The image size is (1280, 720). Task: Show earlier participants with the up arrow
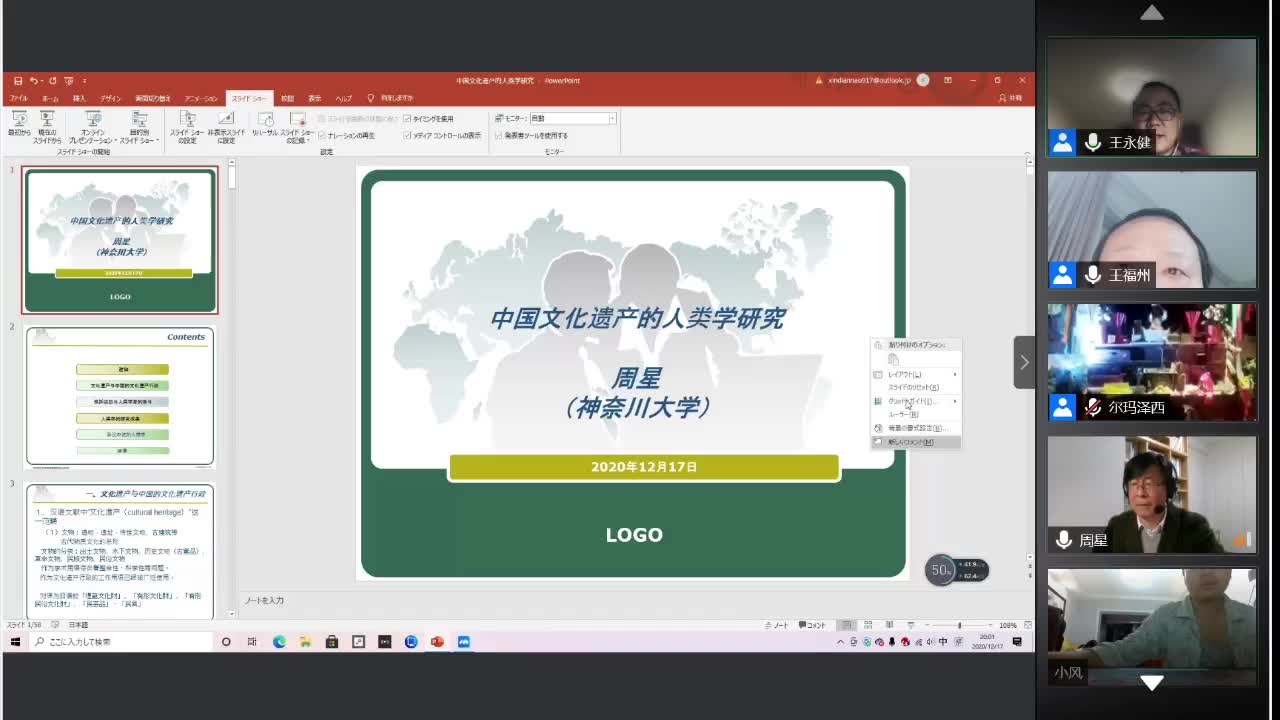click(1152, 12)
